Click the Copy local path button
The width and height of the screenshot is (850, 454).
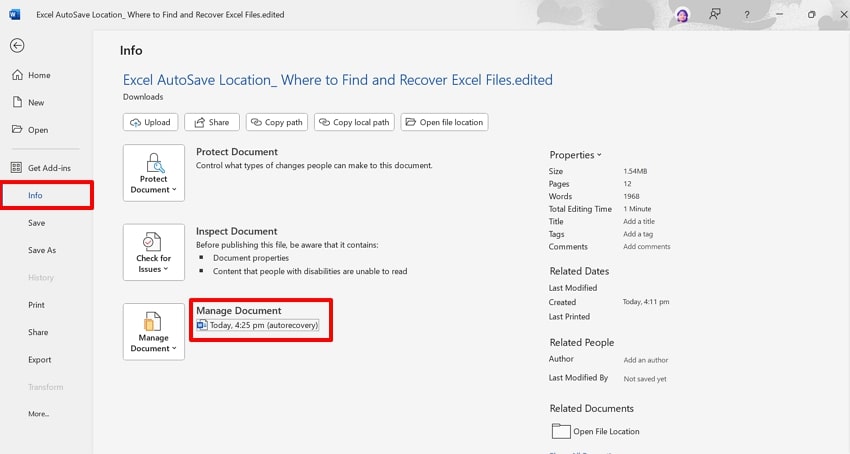355,122
